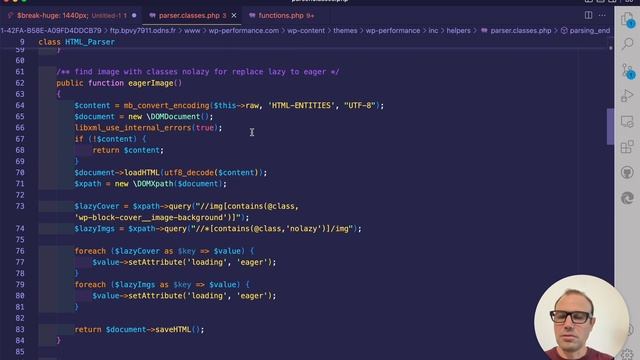Click the eagerImage function name
Screen dimensions: 640x360
[151, 83]
